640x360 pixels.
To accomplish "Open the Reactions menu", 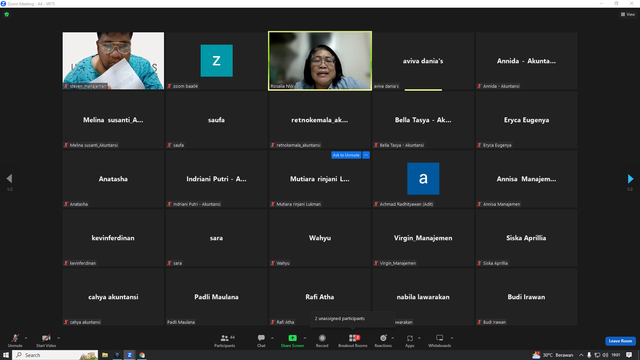I will coord(383,340).
